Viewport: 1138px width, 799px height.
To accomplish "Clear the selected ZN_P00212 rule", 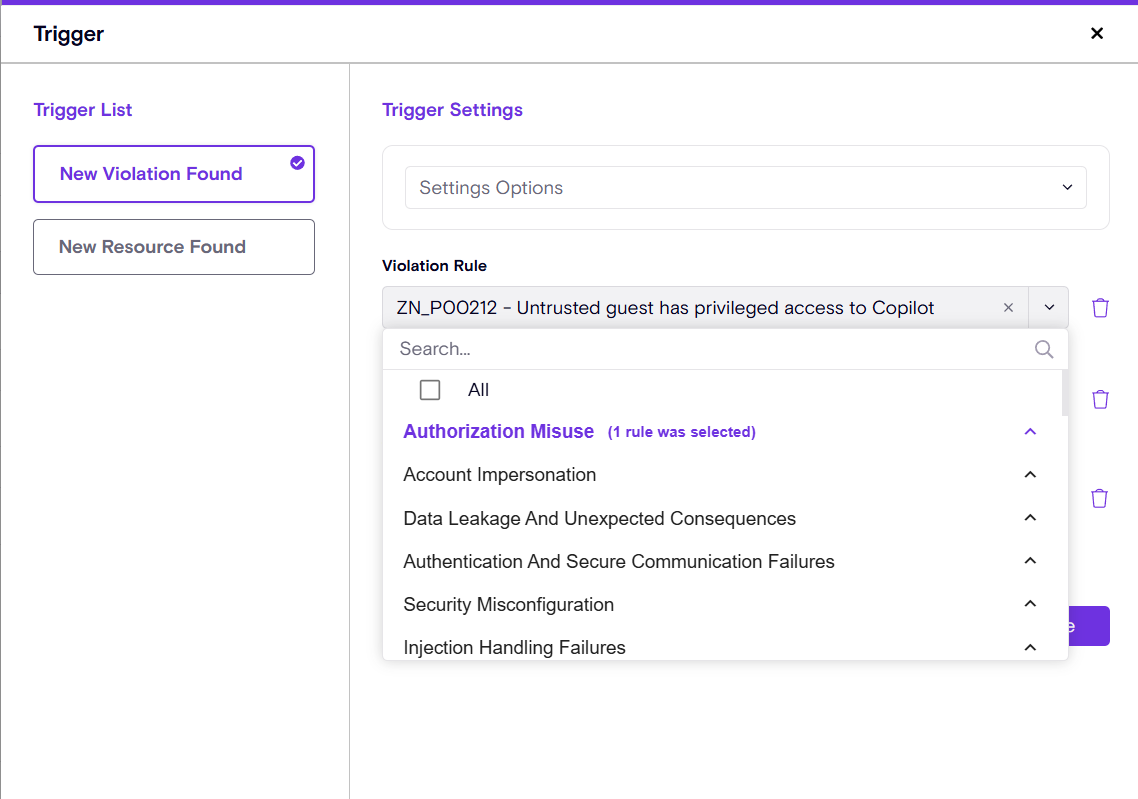I will click(1008, 308).
